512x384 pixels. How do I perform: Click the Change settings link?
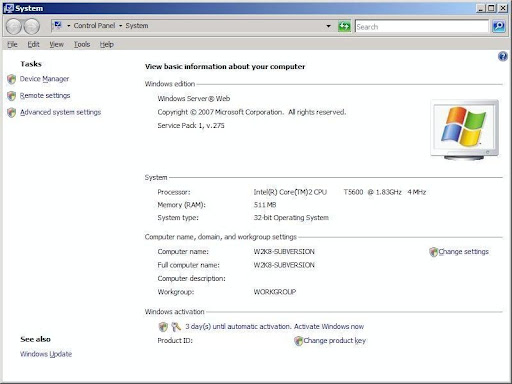[x=463, y=252]
